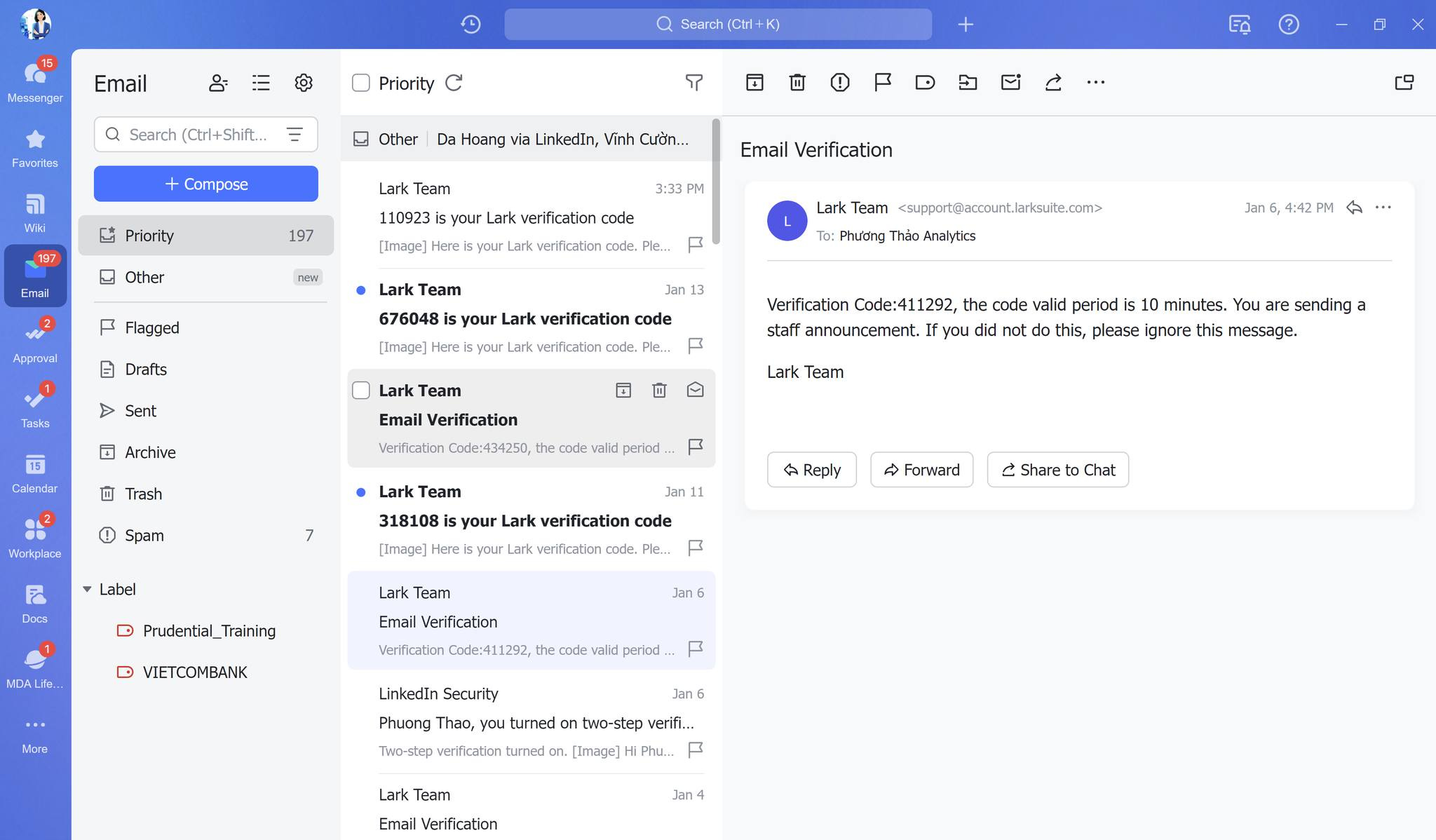Open the email list filter funnel
Screen dimensions: 1436x840
(693, 83)
